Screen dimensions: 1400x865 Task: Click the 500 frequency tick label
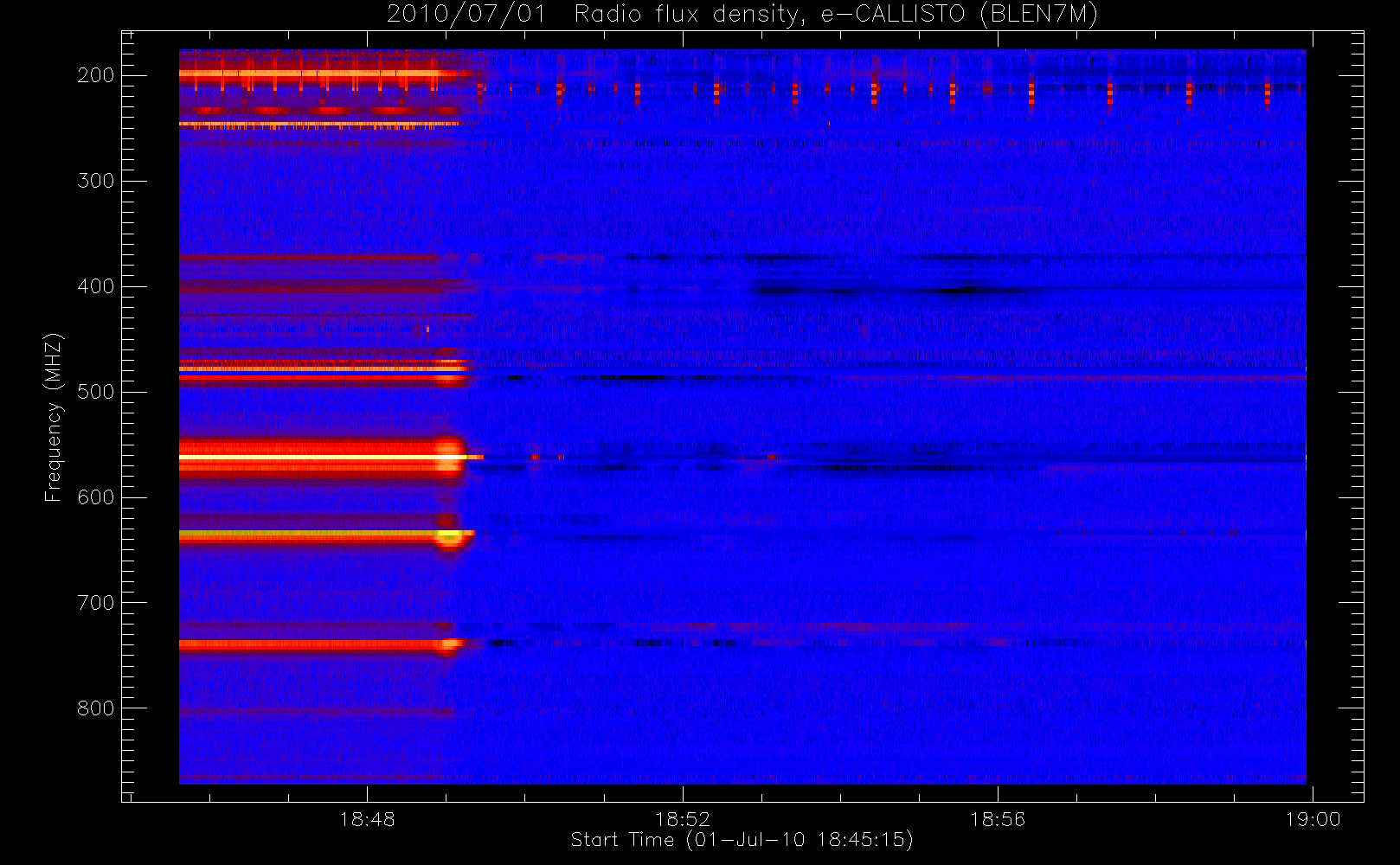96,392
